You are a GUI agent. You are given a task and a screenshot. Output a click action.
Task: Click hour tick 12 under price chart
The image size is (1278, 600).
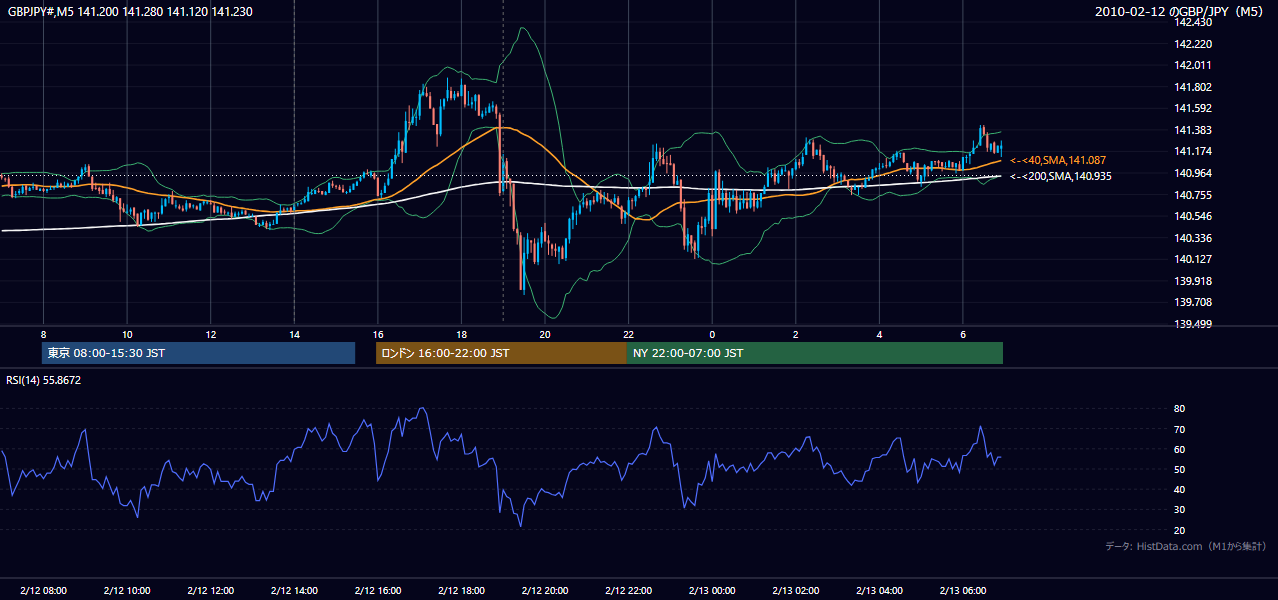coord(210,334)
